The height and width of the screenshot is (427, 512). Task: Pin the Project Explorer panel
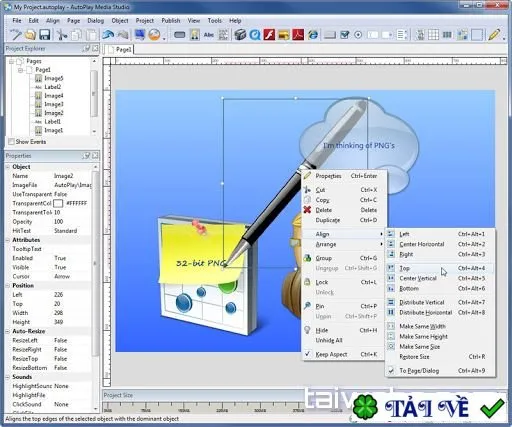tap(87, 48)
